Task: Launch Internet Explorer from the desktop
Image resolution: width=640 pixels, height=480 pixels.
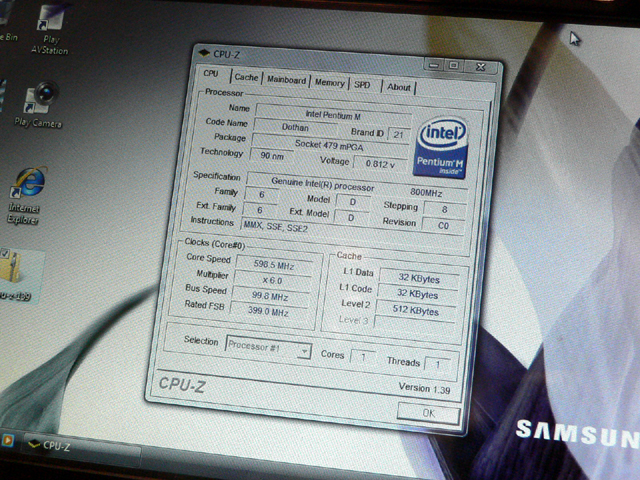Action: click(27, 195)
